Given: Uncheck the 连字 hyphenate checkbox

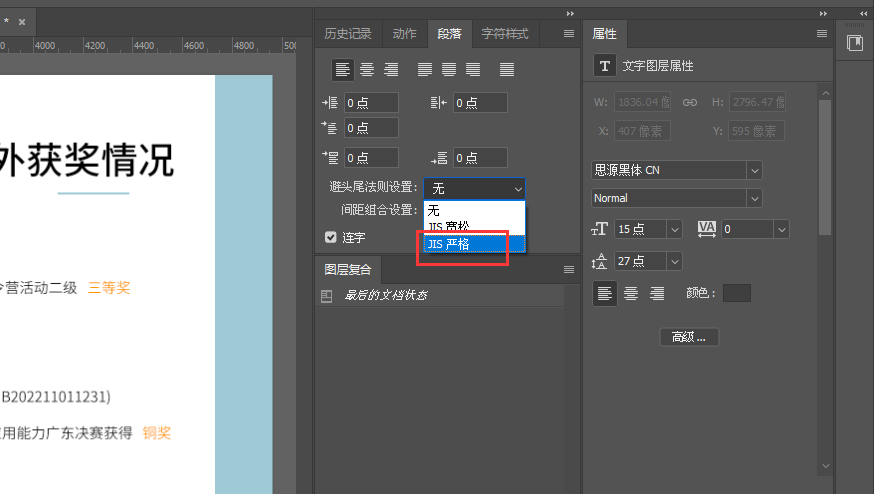Looking at the screenshot, I should 331,237.
